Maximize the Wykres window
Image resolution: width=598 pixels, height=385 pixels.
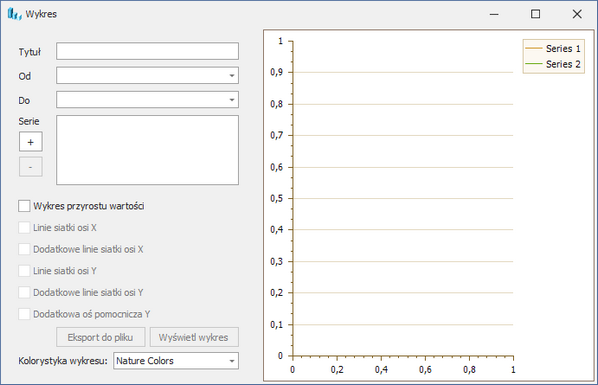(535, 14)
